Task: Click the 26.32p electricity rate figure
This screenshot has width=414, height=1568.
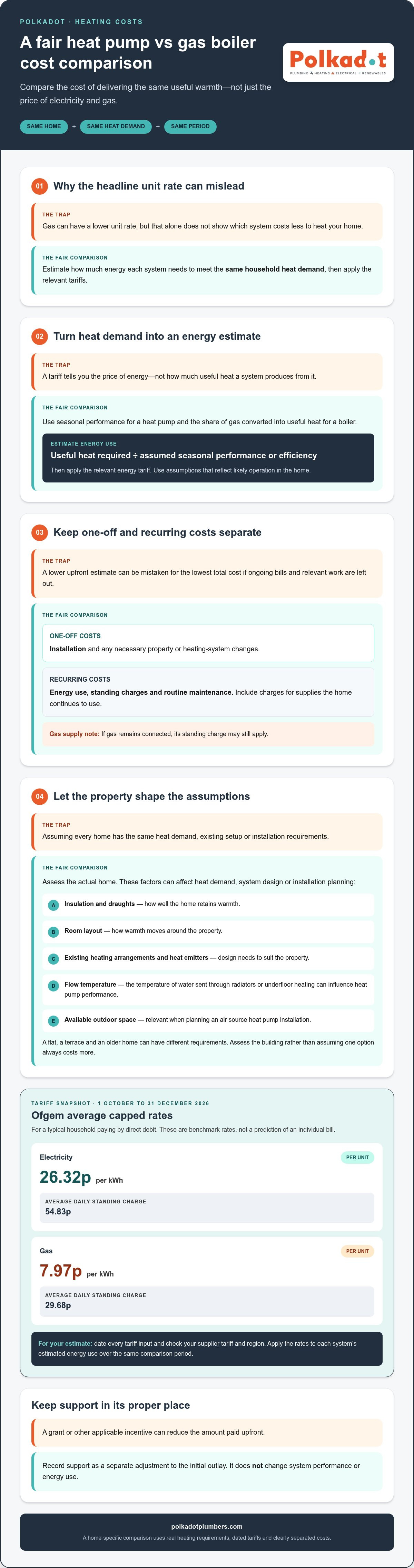Action: pyautogui.click(x=65, y=1177)
